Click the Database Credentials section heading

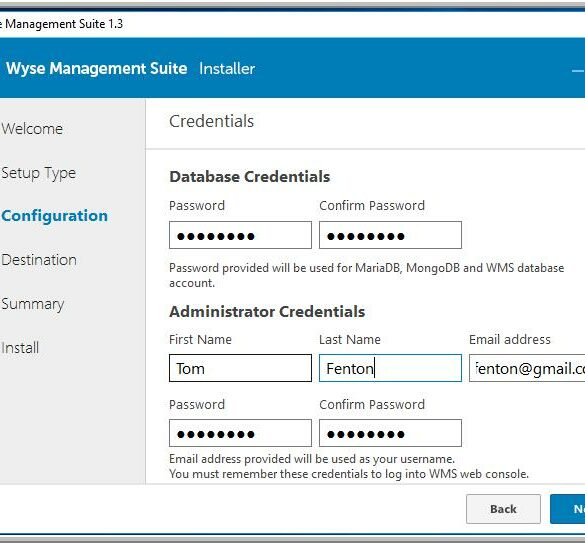pyautogui.click(x=250, y=177)
